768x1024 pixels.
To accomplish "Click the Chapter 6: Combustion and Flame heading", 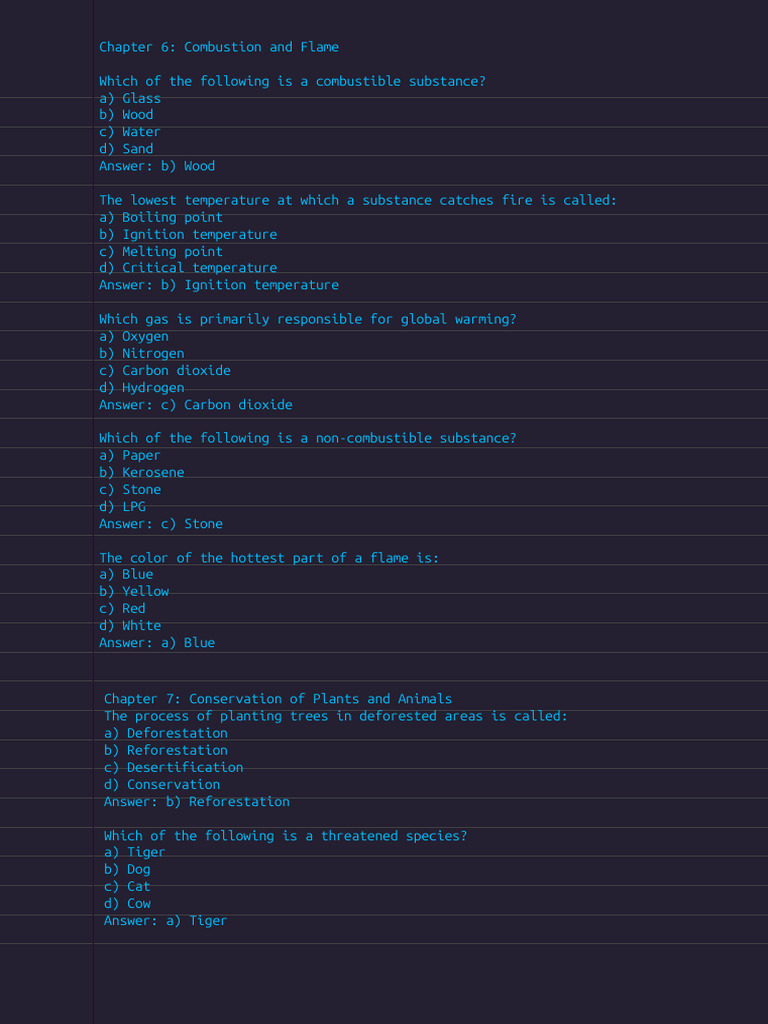I will (219, 47).
